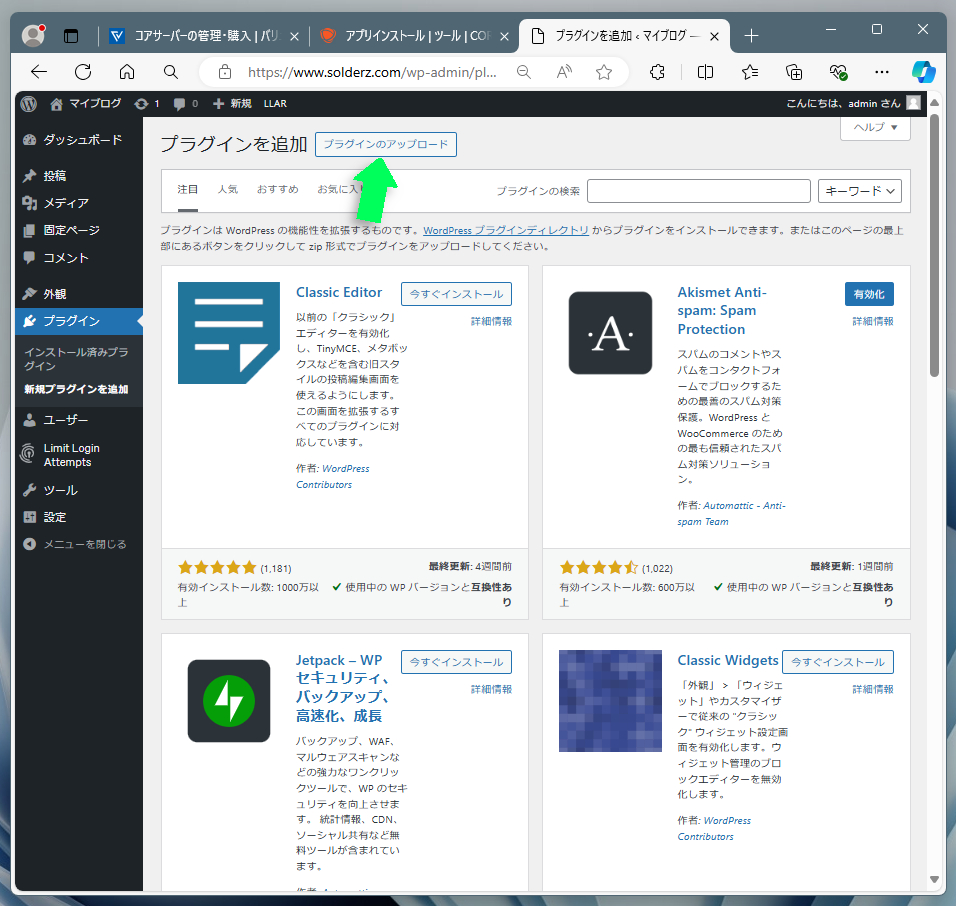Install Jetpack with 今すぐインストール
The width and height of the screenshot is (956, 906).
456,662
